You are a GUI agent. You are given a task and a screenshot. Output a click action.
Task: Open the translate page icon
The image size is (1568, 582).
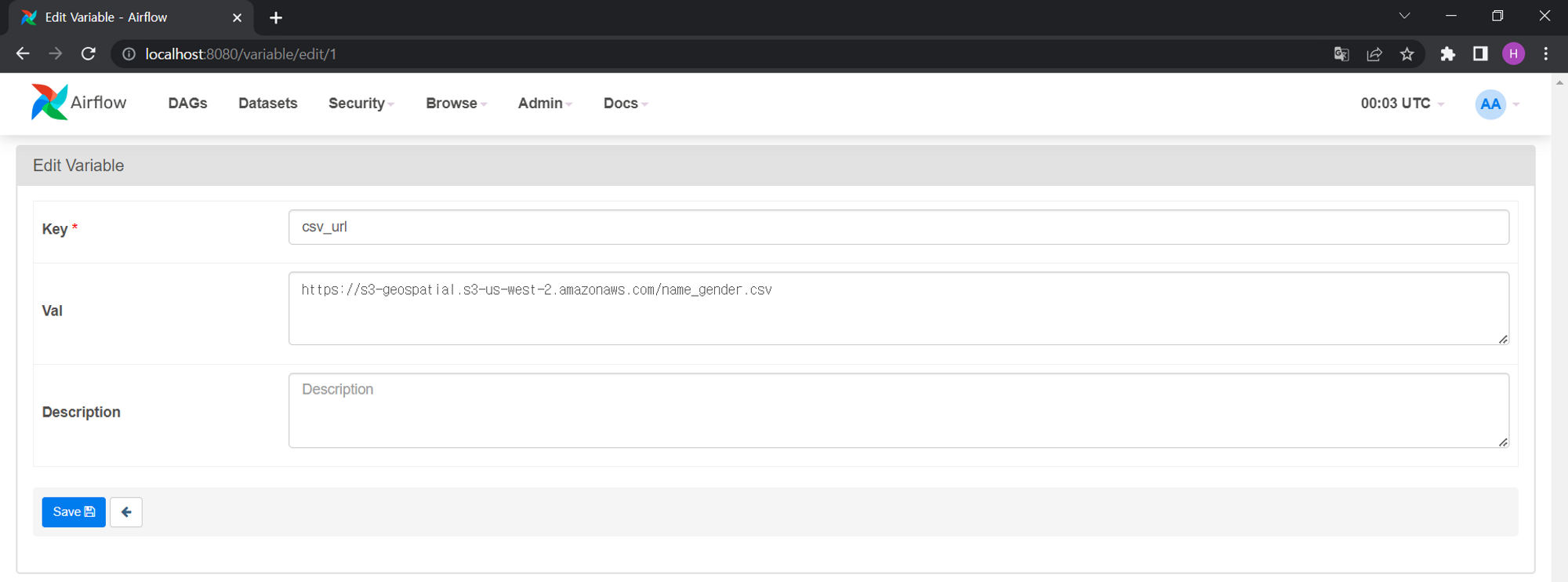coord(1341,54)
